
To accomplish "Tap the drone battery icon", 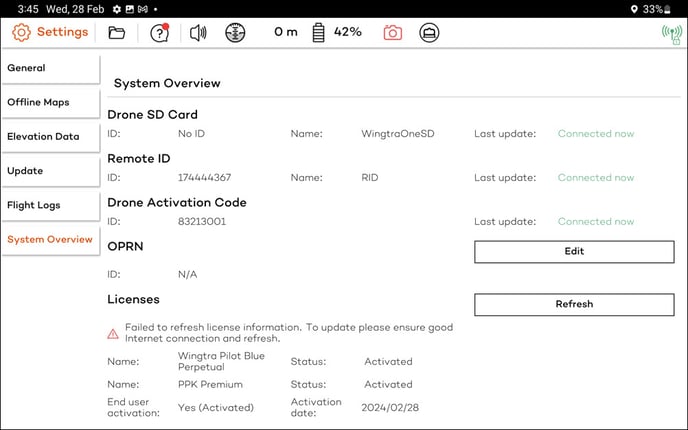I will coord(319,32).
